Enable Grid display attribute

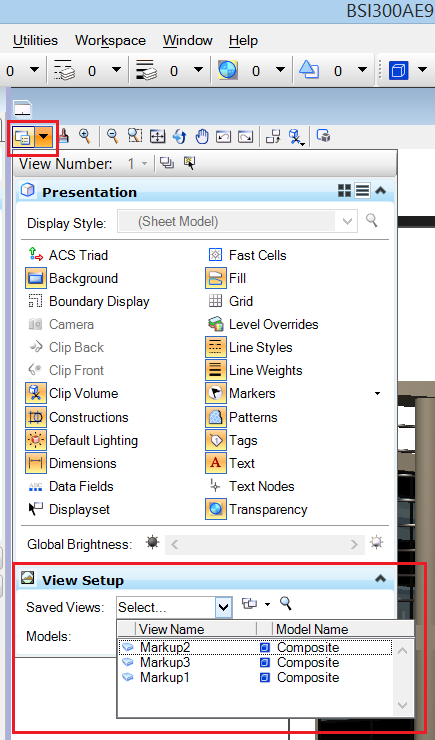coord(229,301)
